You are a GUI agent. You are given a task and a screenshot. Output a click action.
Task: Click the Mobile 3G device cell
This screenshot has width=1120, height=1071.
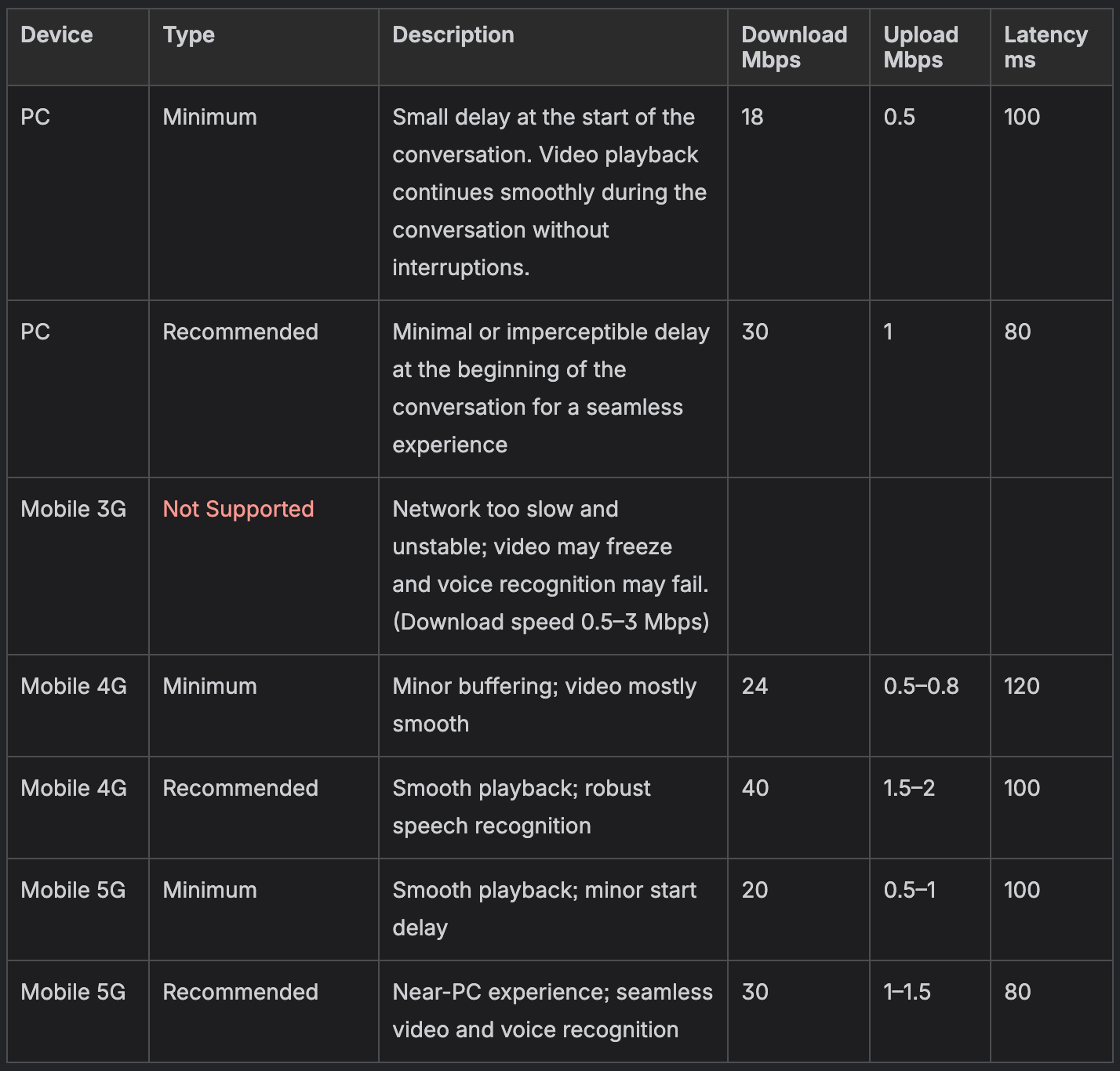73,510
